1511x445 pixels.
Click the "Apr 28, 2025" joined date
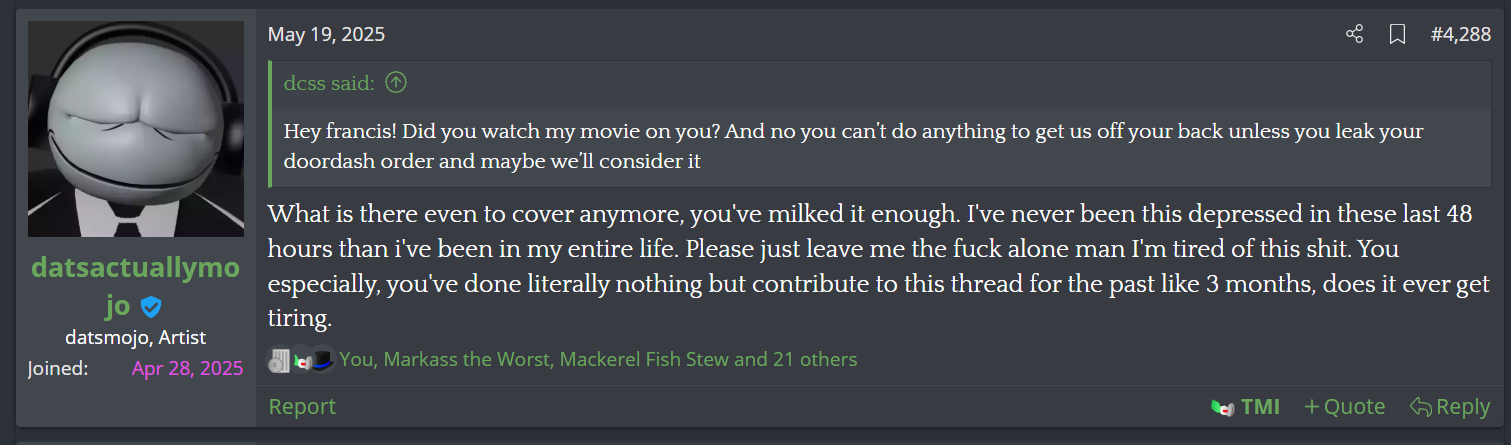187,368
